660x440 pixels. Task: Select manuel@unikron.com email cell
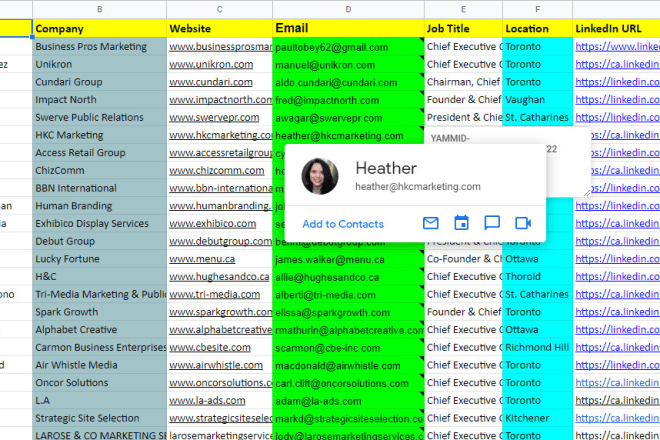348,64
